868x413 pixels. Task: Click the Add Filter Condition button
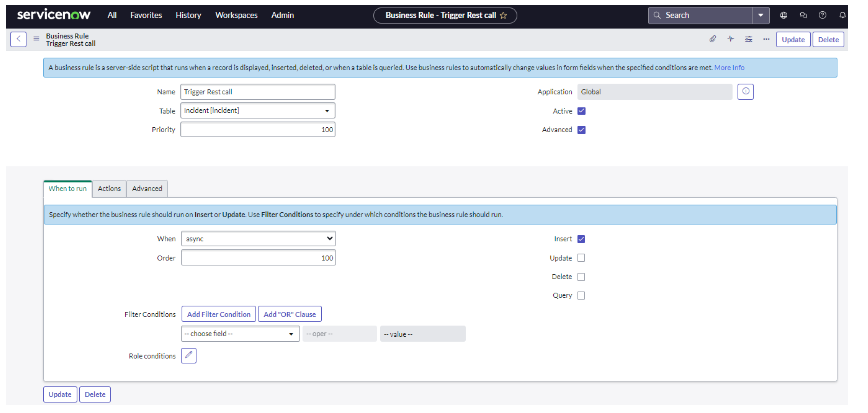pyautogui.click(x=218, y=314)
